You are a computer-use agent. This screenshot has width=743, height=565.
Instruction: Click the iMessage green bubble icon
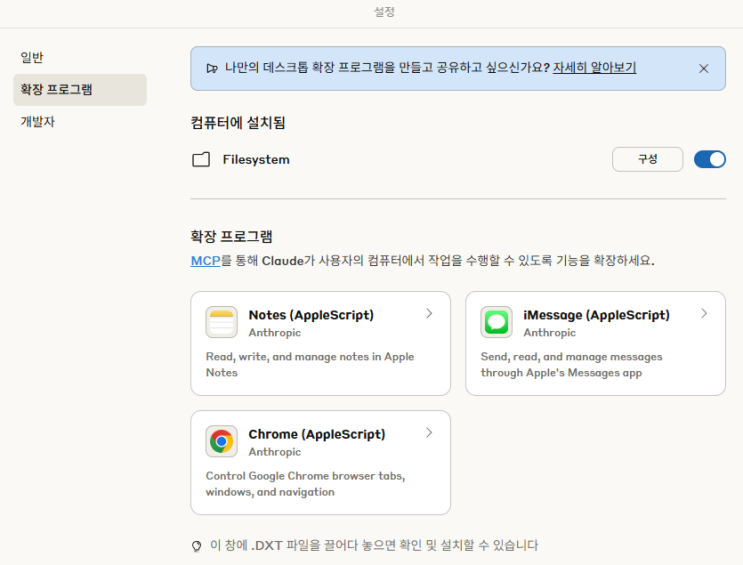point(496,322)
